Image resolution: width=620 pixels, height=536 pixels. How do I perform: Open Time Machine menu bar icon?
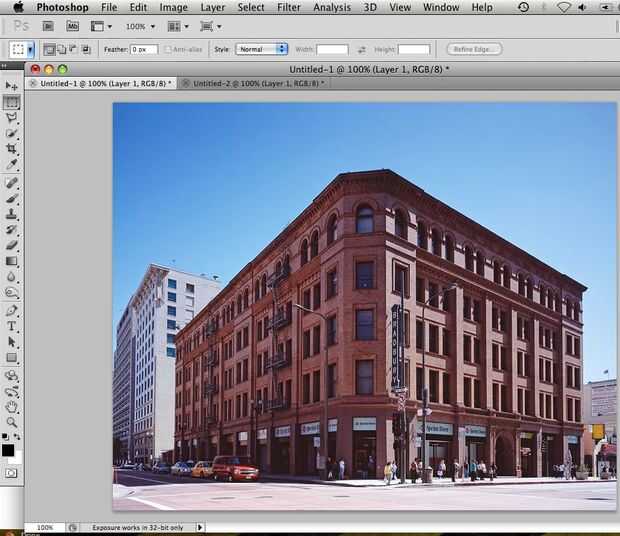(x=524, y=7)
